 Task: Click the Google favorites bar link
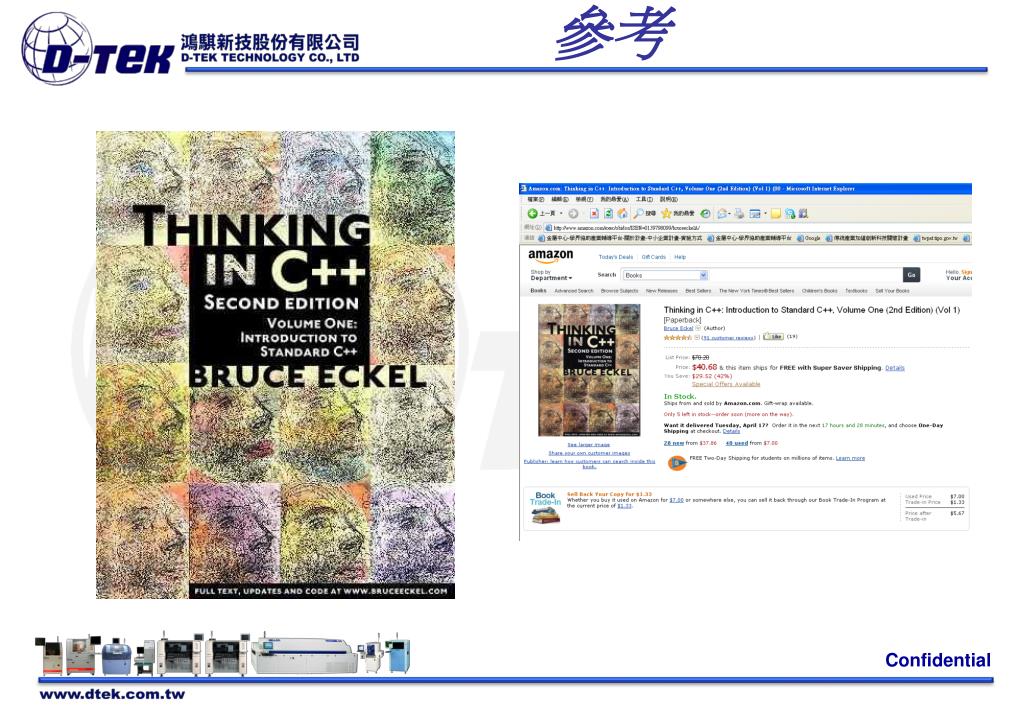click(809, 238)
